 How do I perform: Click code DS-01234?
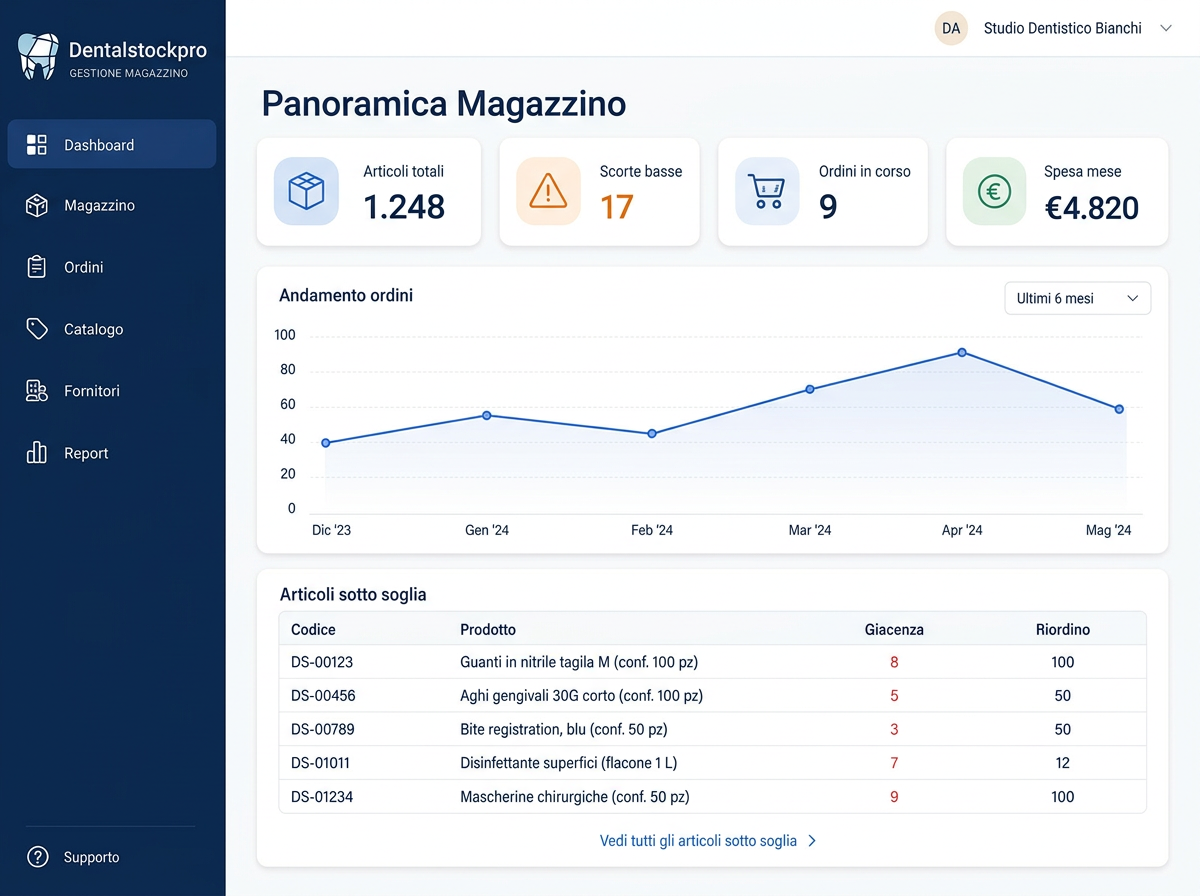coord(322,797)
